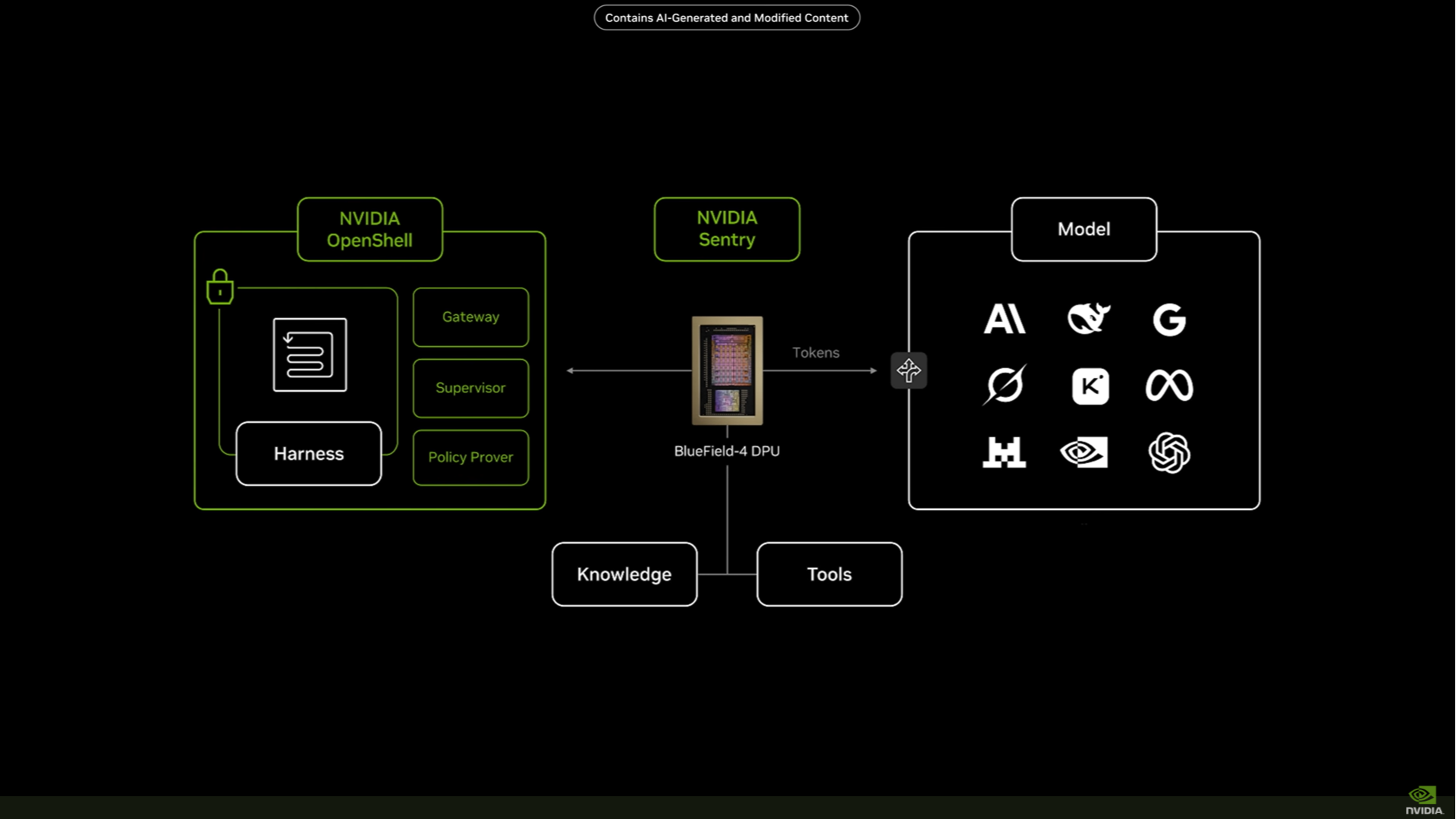
Task: Click the OpenAI knot logo
Action: click(1169, 452)
